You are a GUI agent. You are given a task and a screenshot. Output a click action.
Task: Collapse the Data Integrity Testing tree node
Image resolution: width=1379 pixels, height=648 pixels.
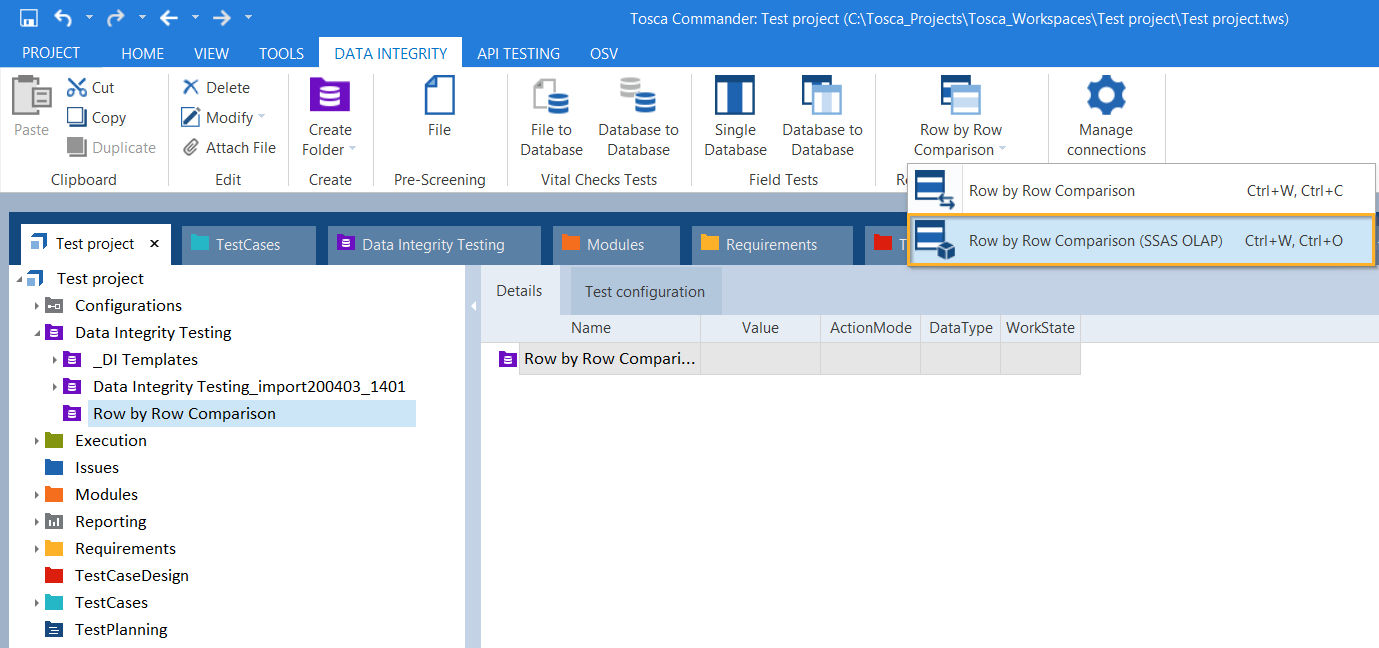point(37,333)
